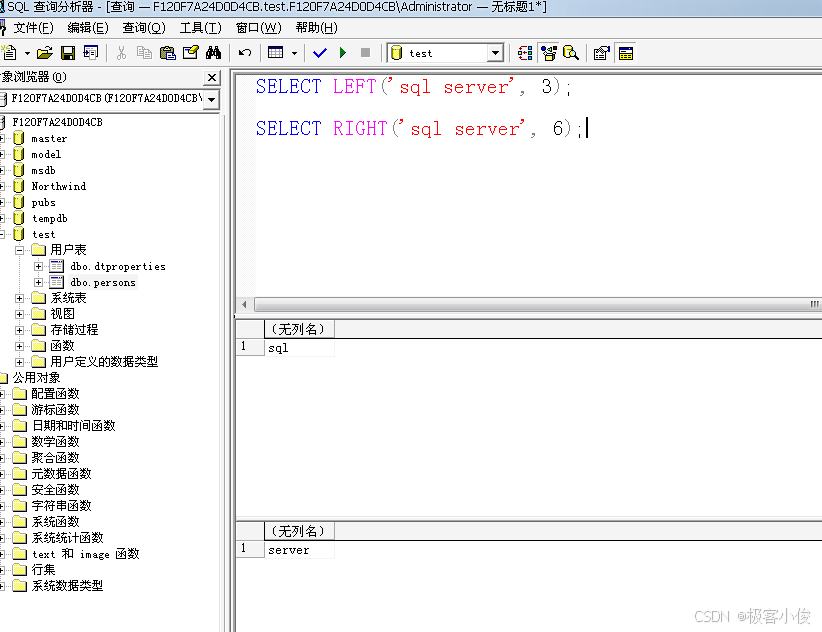Open the 窗口(W) menu
Viewport: 822px width, 632px height.
[x=258, y=28]
